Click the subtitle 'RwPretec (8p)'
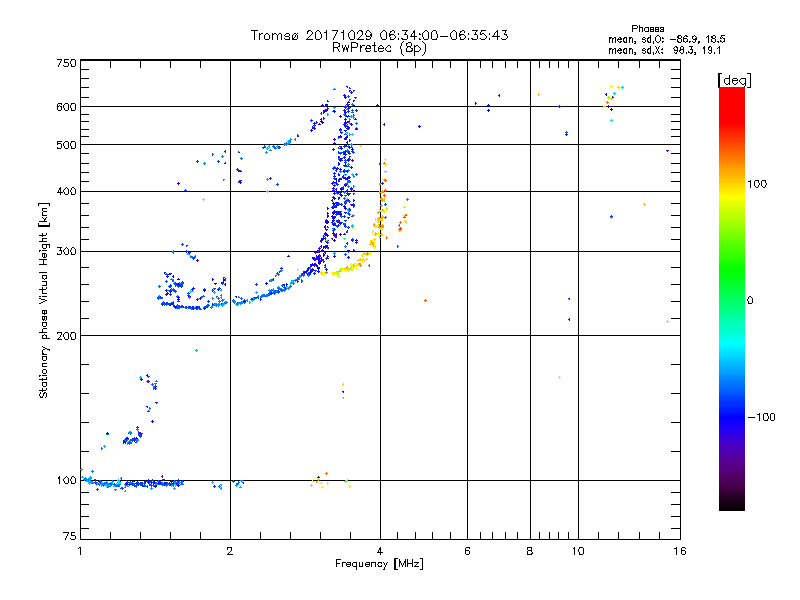Image resolution: width=800 pixels, height=600 pixels. point(379,48)
